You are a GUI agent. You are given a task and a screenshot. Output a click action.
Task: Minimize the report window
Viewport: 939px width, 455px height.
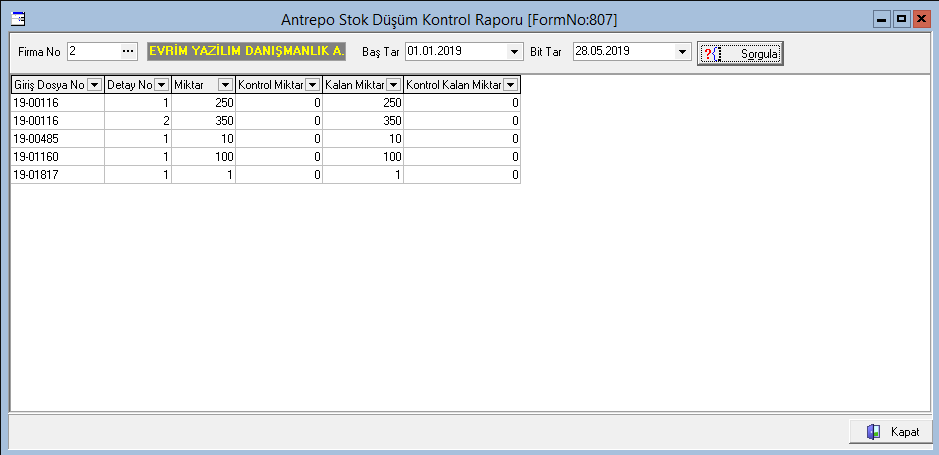point(882,20)
